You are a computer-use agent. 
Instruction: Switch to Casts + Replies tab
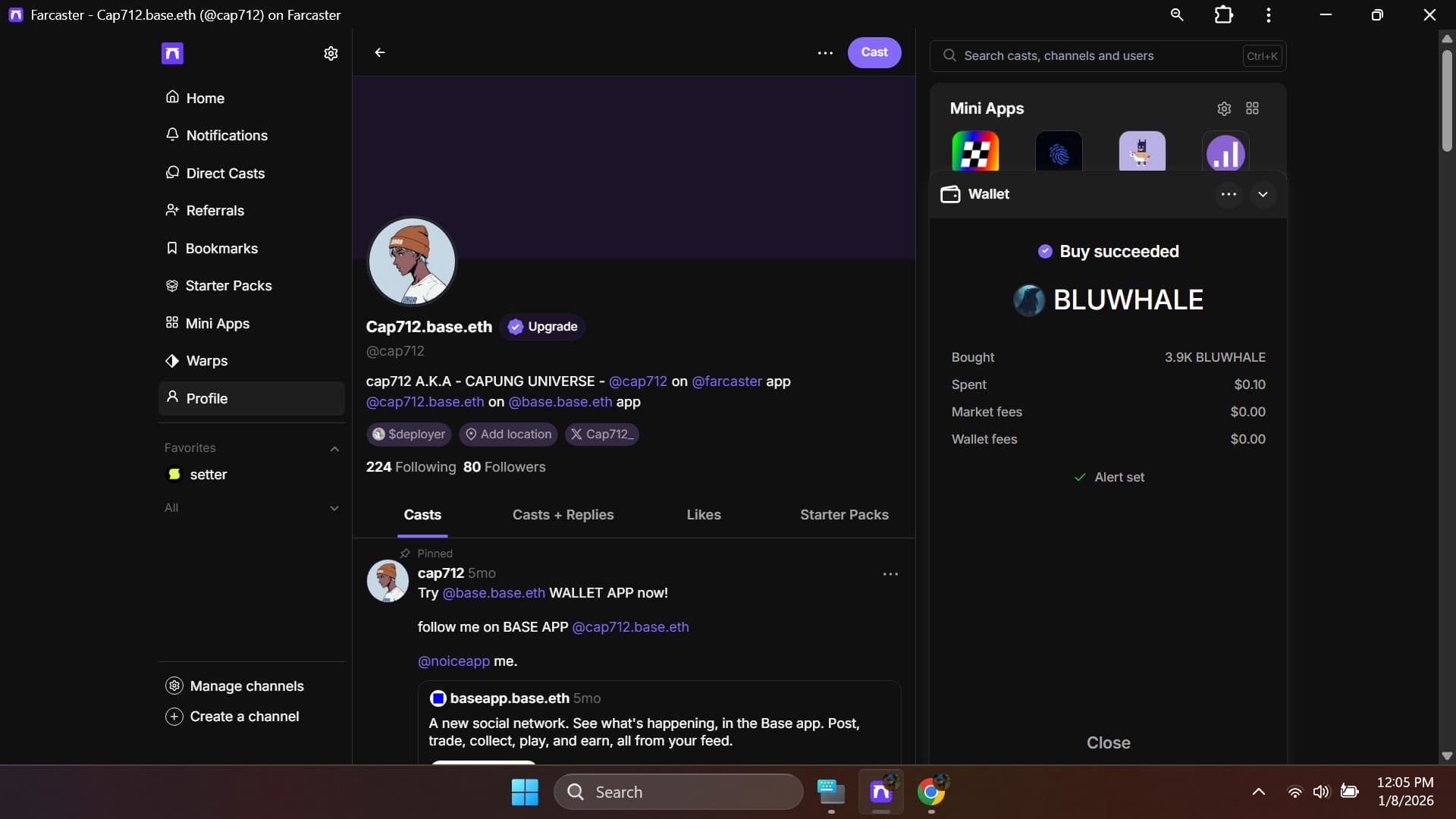tap(563, 515)
